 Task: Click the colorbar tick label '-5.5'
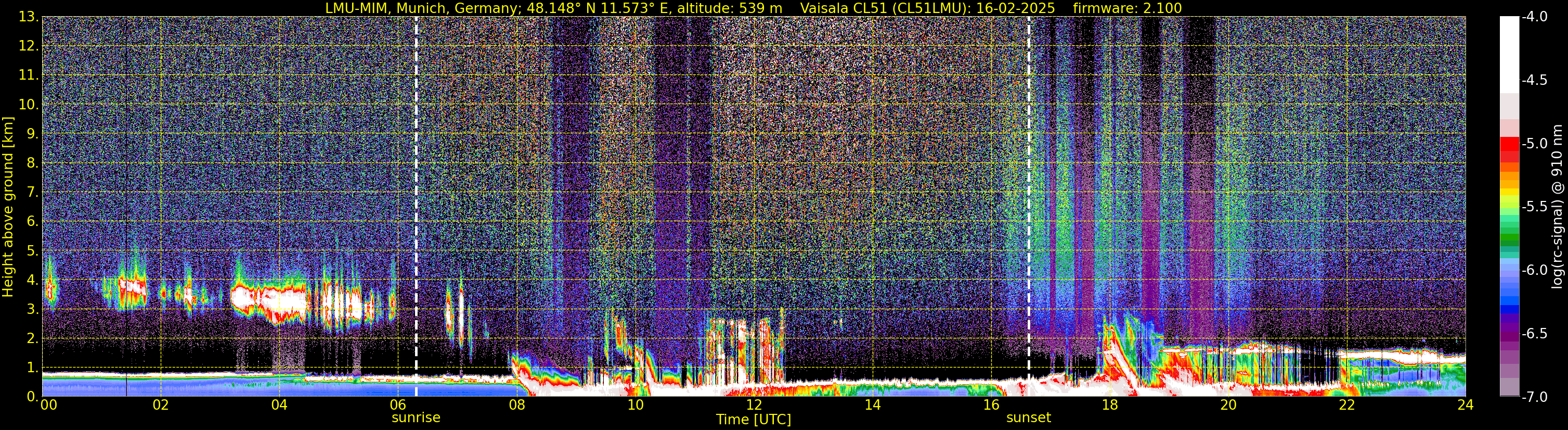click(x=1534, y=207)
